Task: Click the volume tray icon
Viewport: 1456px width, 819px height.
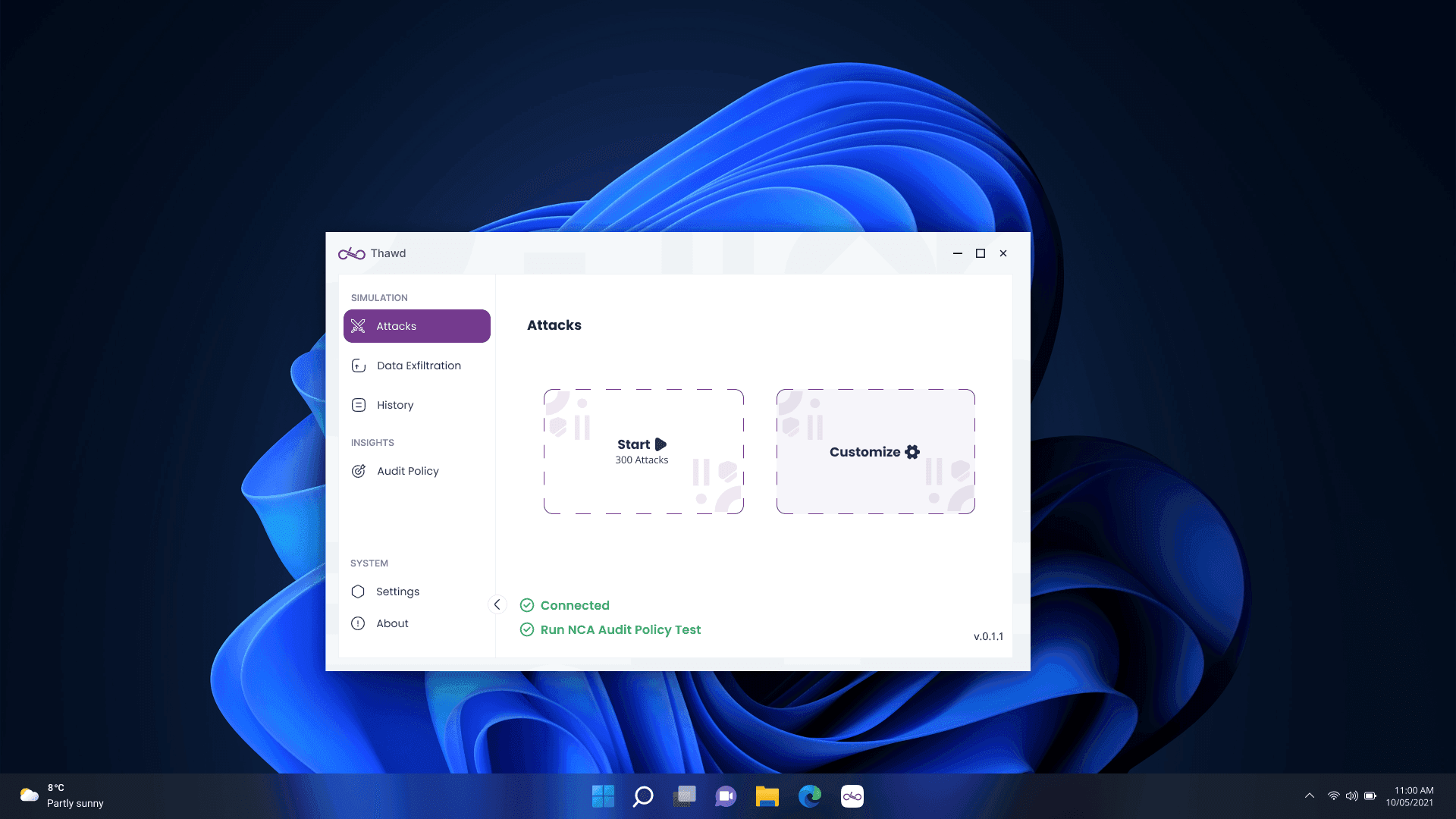Action: point(1351,796)
